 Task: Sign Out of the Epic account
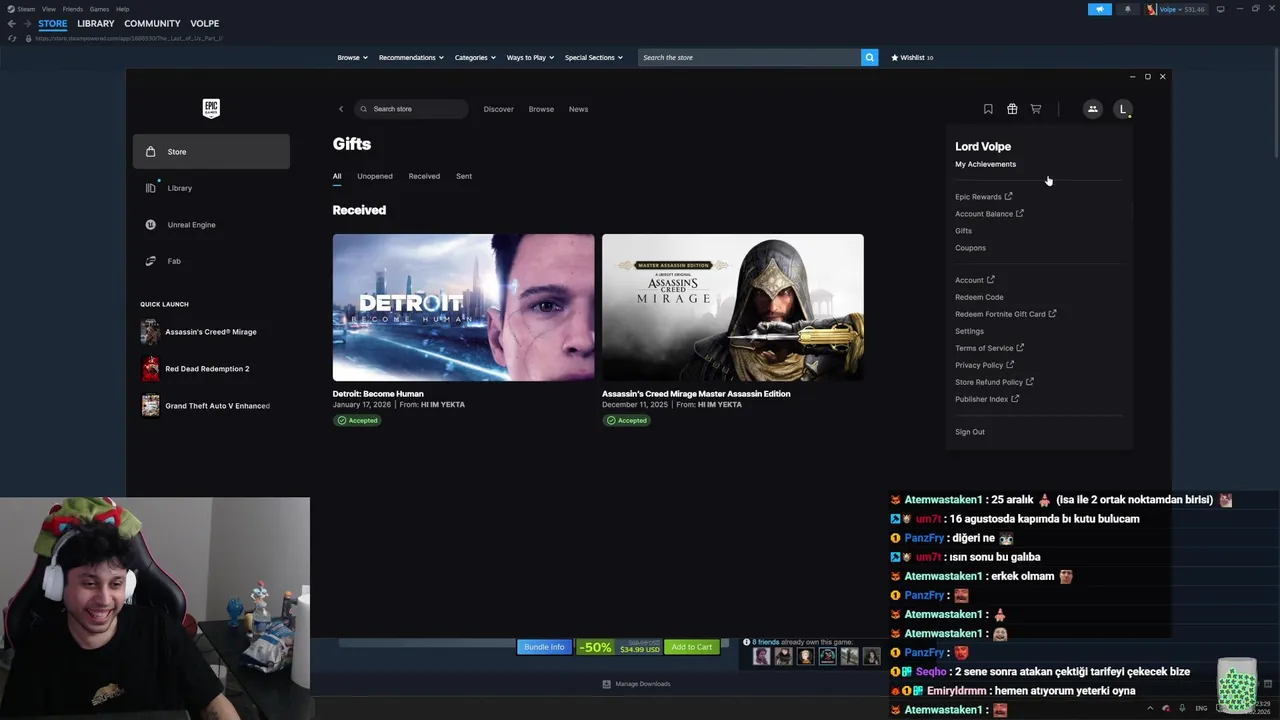point(970,432)
